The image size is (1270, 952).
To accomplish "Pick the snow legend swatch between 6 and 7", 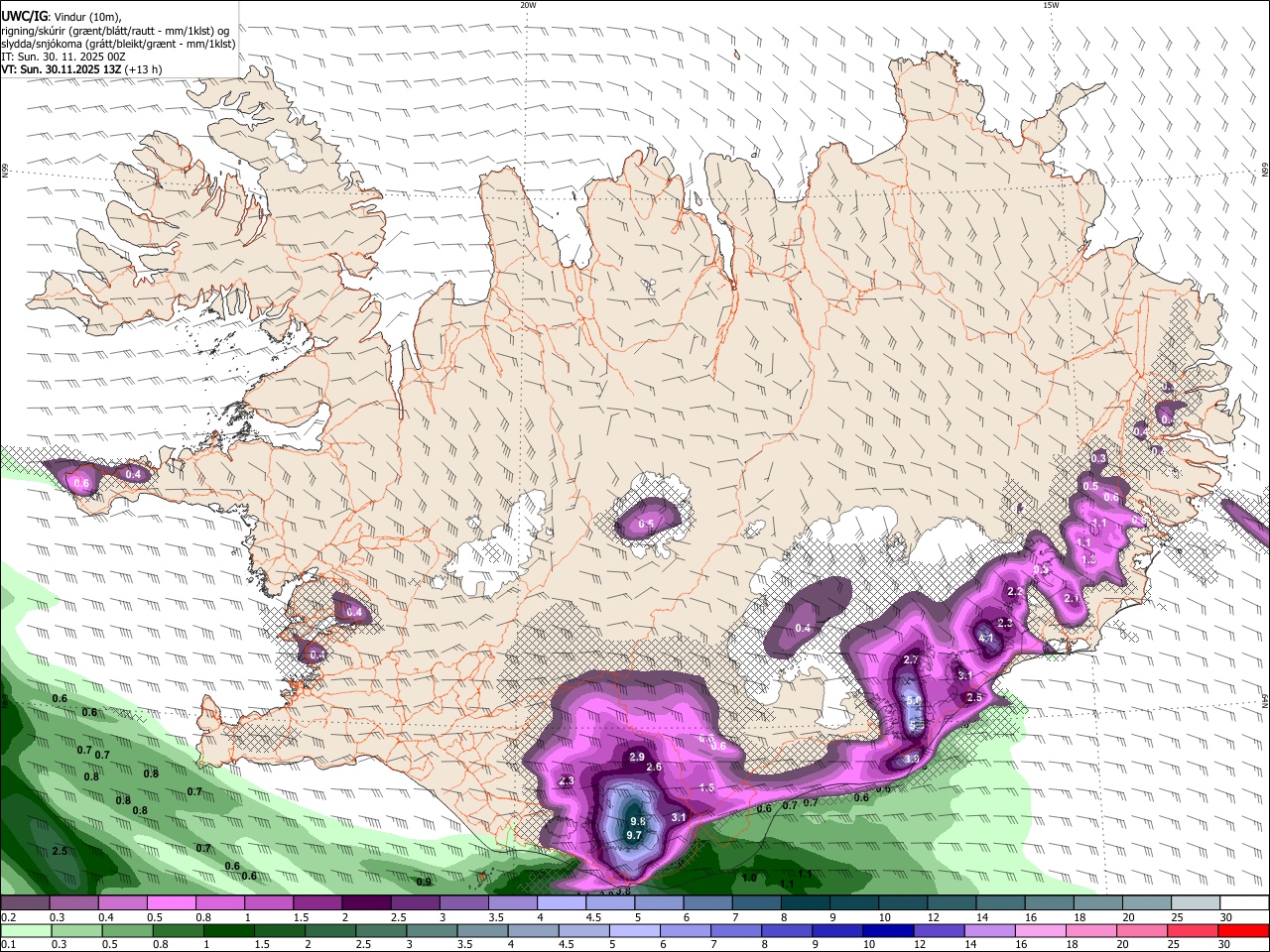I will tap(707, 903).
